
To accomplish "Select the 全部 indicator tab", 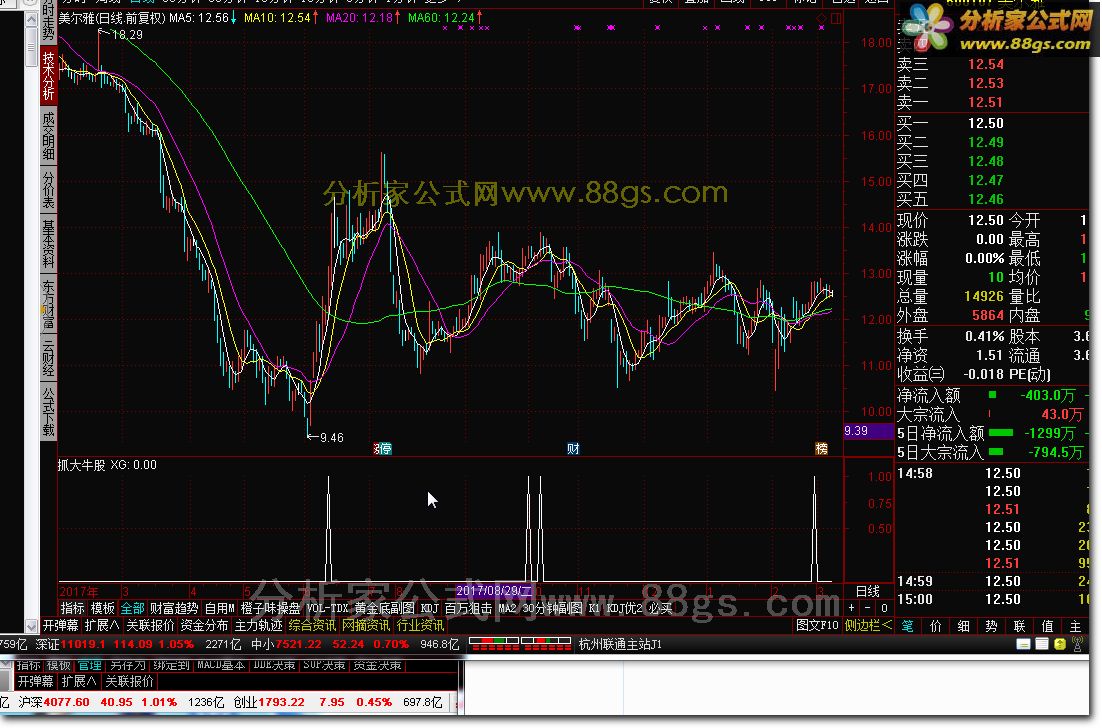I will 132,609.
